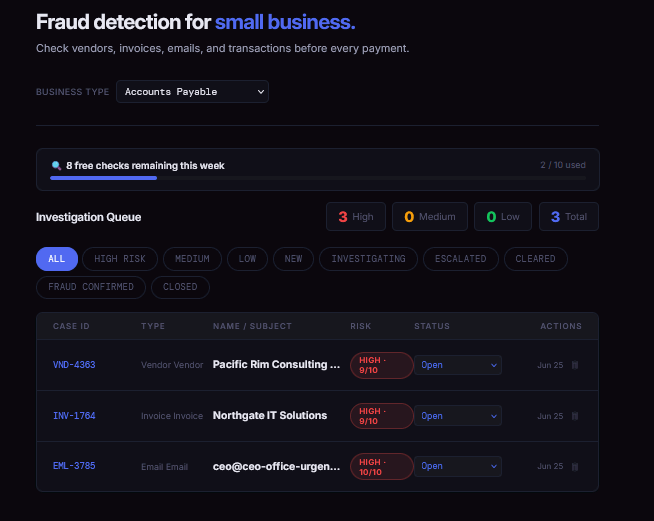The width and height of the screenshot is (654, 521).
Task: Click ceo@ceo-office-urgen... subject cell
Action: click(x=276, y=466)
